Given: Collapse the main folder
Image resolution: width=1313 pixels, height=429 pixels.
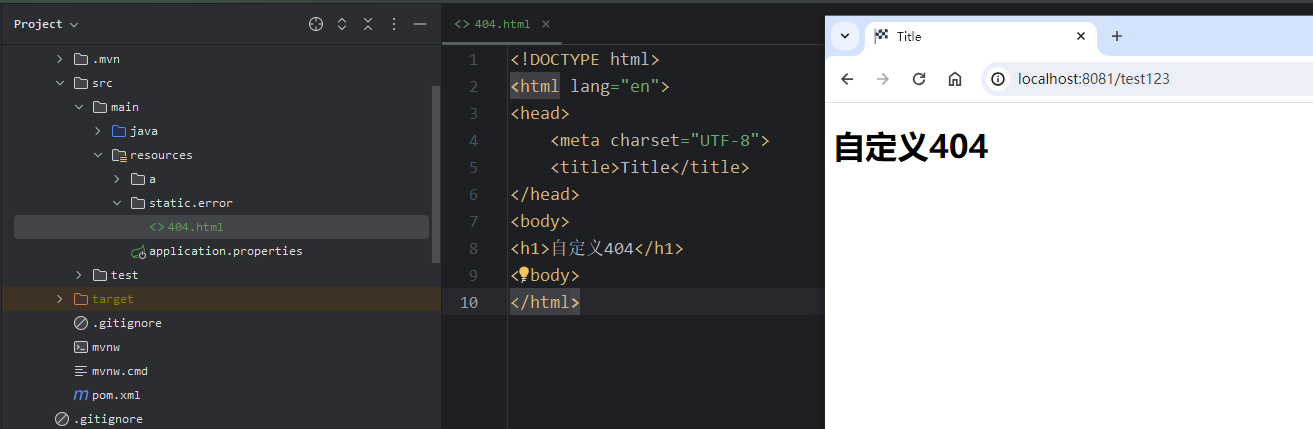Looking at the screenshot, I should (x=79, y=107).
